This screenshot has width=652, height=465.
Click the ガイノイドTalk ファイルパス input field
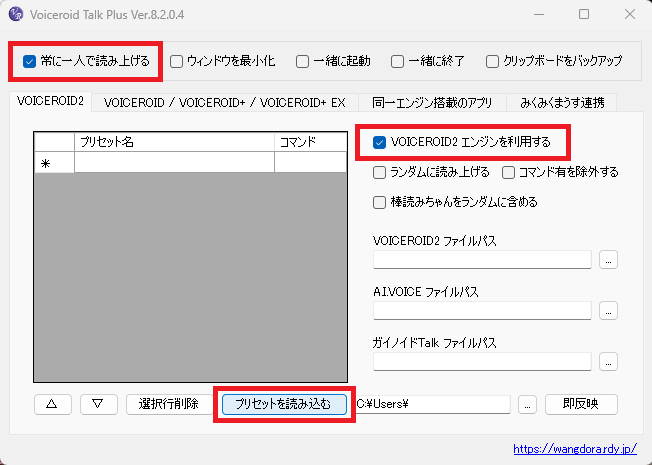[x=482, y=362]
